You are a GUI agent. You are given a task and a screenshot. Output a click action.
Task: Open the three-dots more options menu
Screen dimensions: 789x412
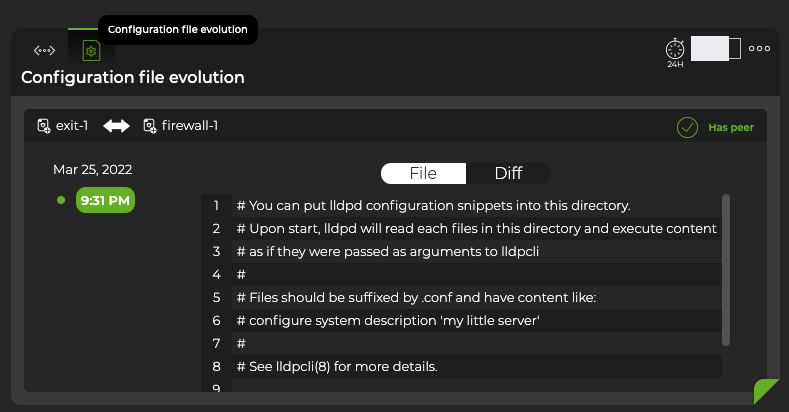(759, 48)
